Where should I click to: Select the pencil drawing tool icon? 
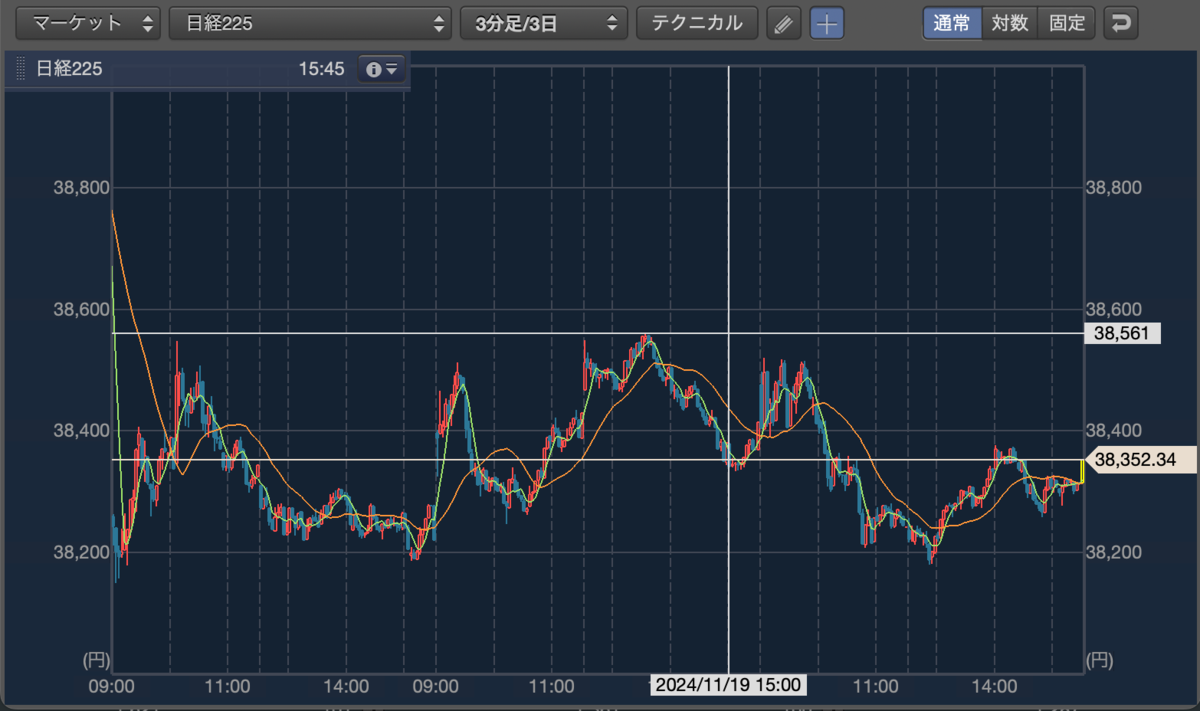click(784, 24)
